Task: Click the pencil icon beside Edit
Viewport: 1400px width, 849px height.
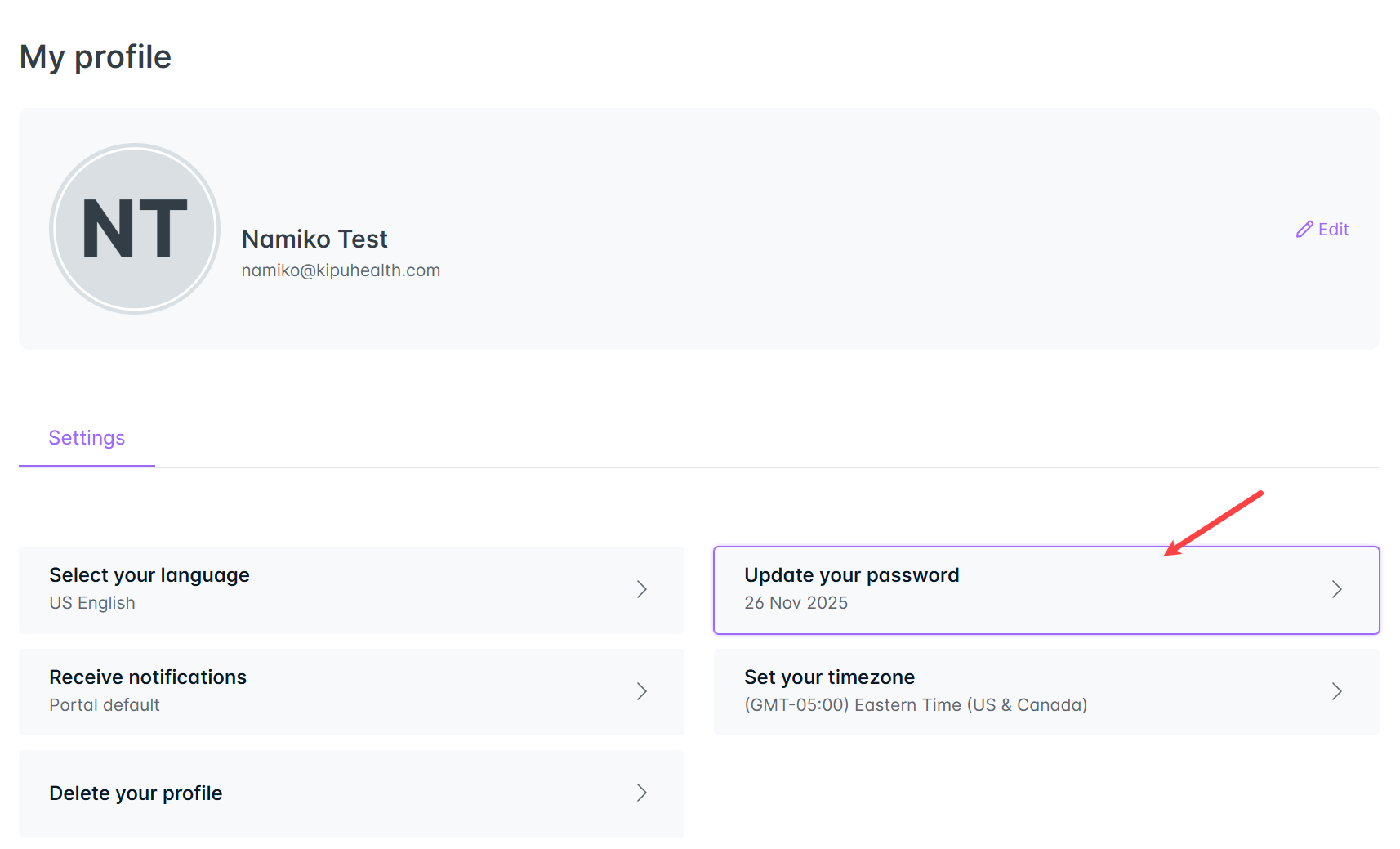Action: (1304, 230)
